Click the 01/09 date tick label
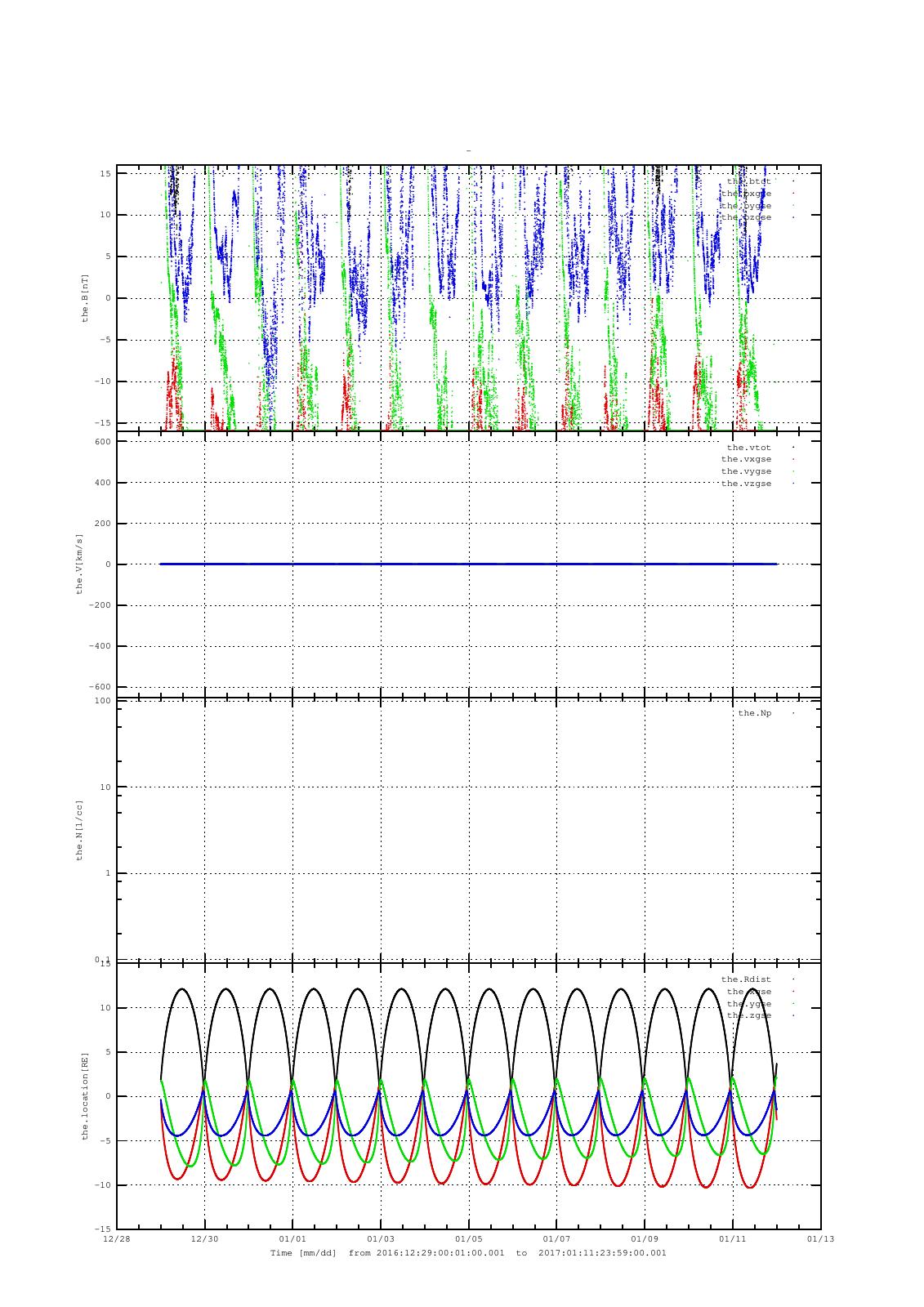 pos(645,1238)
